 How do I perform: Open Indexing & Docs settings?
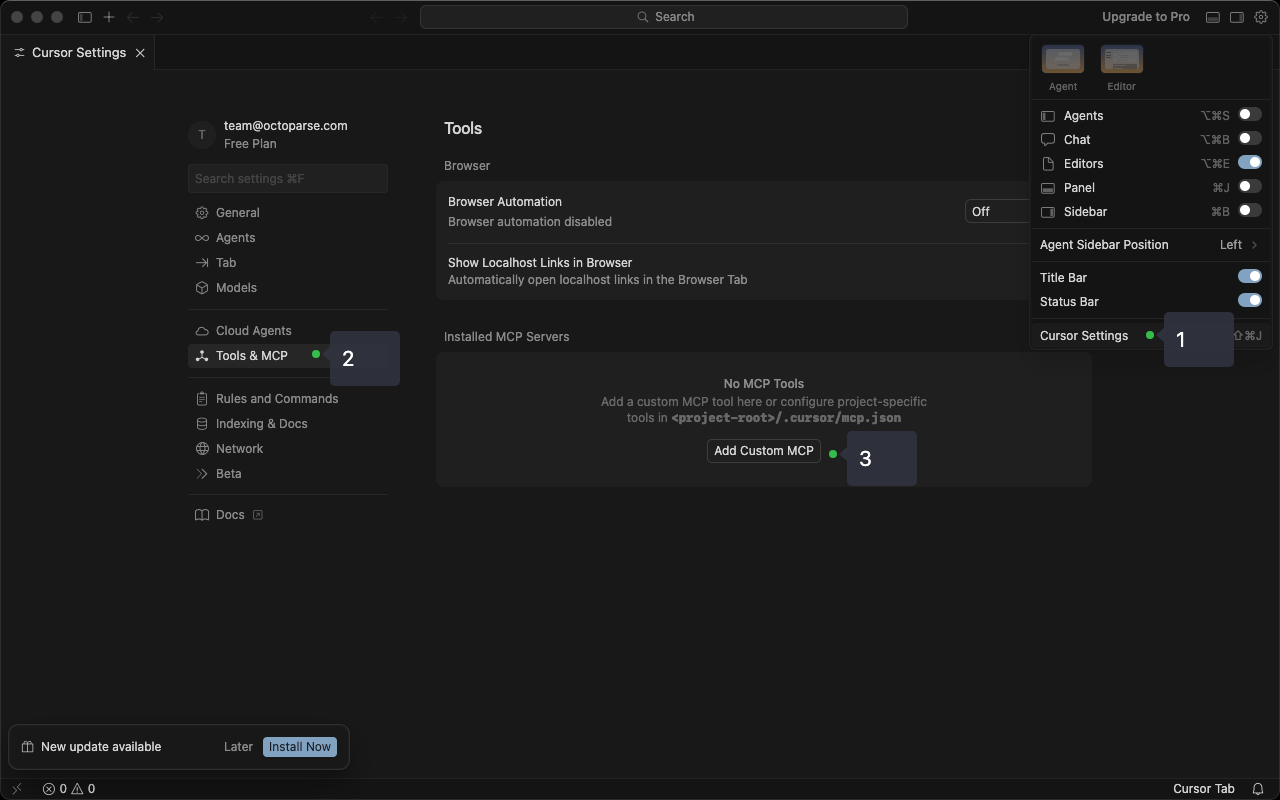(288, 424)
